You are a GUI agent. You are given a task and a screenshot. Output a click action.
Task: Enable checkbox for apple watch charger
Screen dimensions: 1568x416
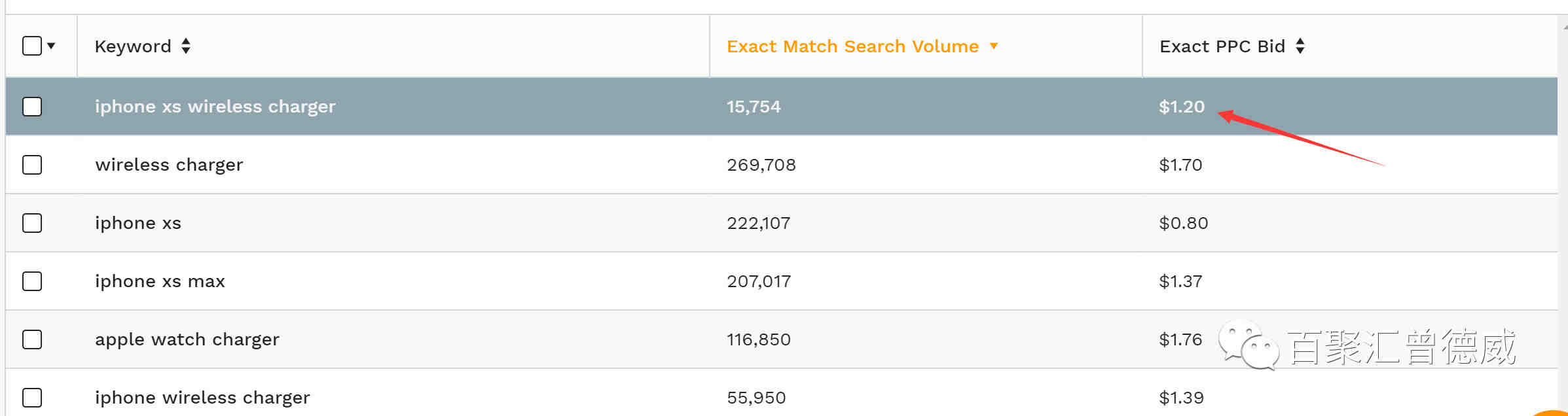pos(32,339)
